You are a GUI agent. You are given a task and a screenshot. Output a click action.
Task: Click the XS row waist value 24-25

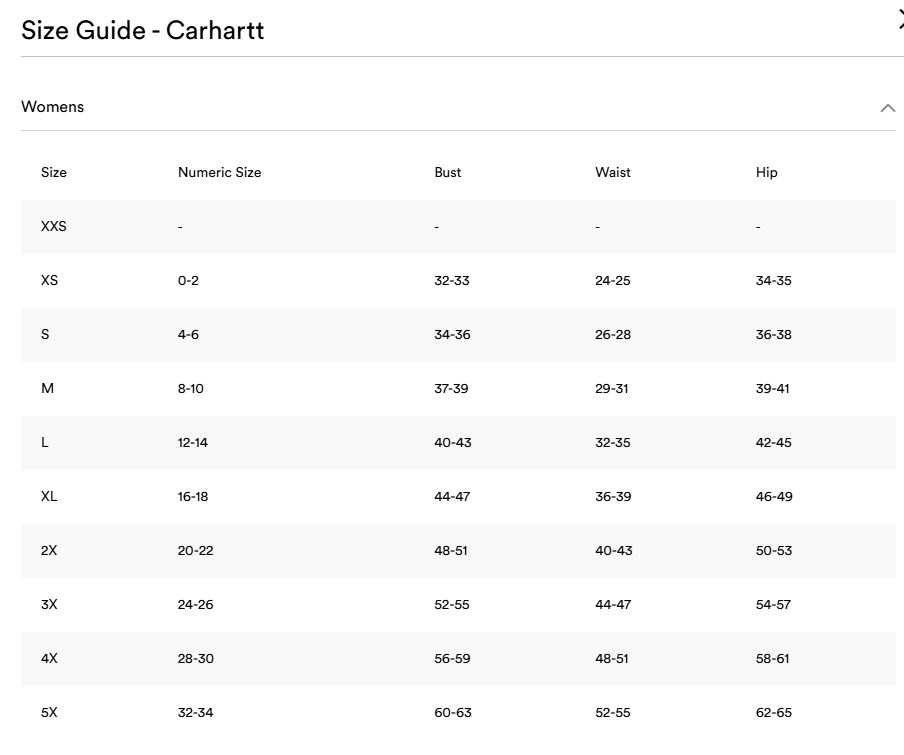tap(612, 280)
